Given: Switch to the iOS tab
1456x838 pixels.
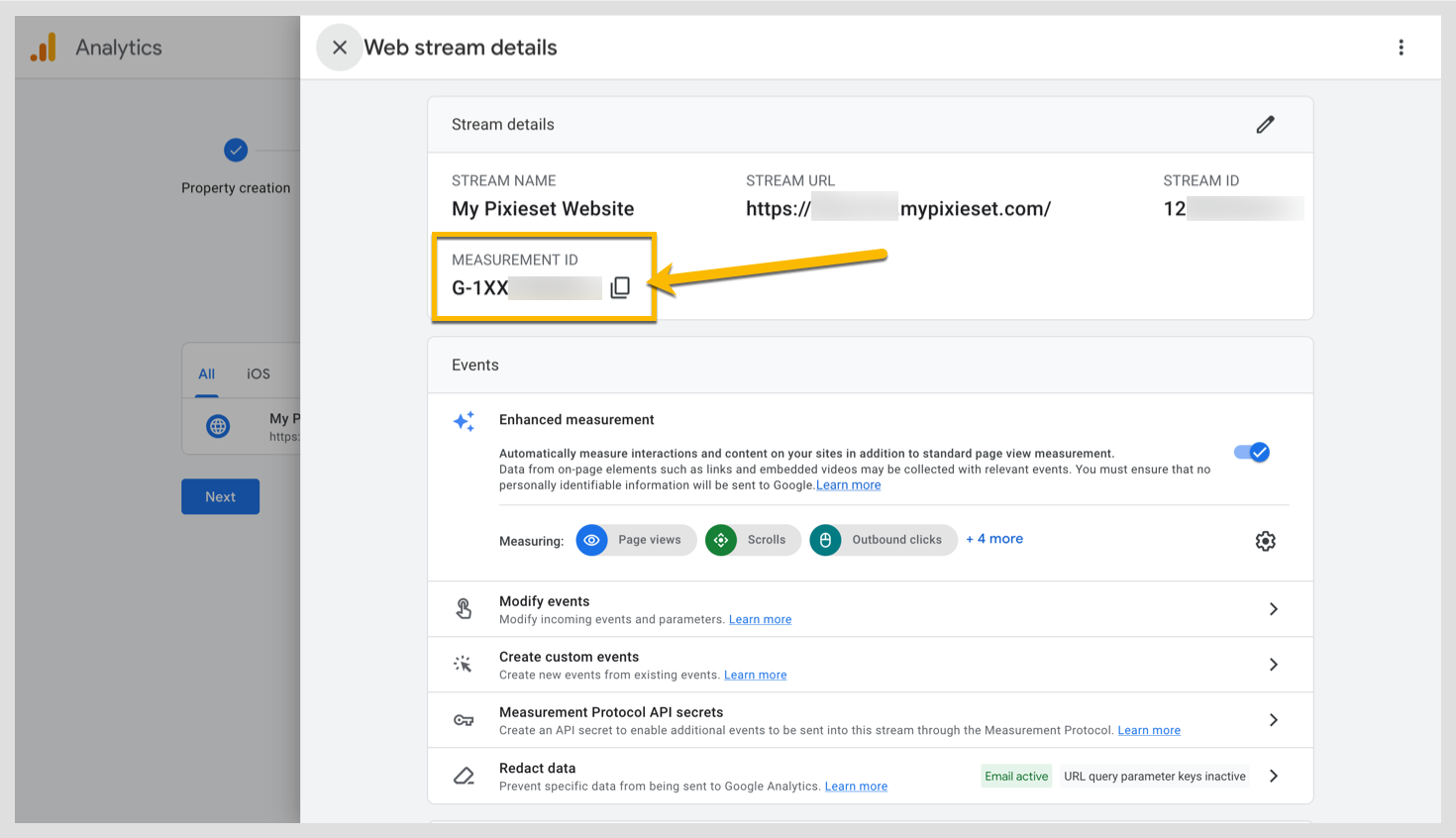Looking at the screenshot, I should pos(258,373).
